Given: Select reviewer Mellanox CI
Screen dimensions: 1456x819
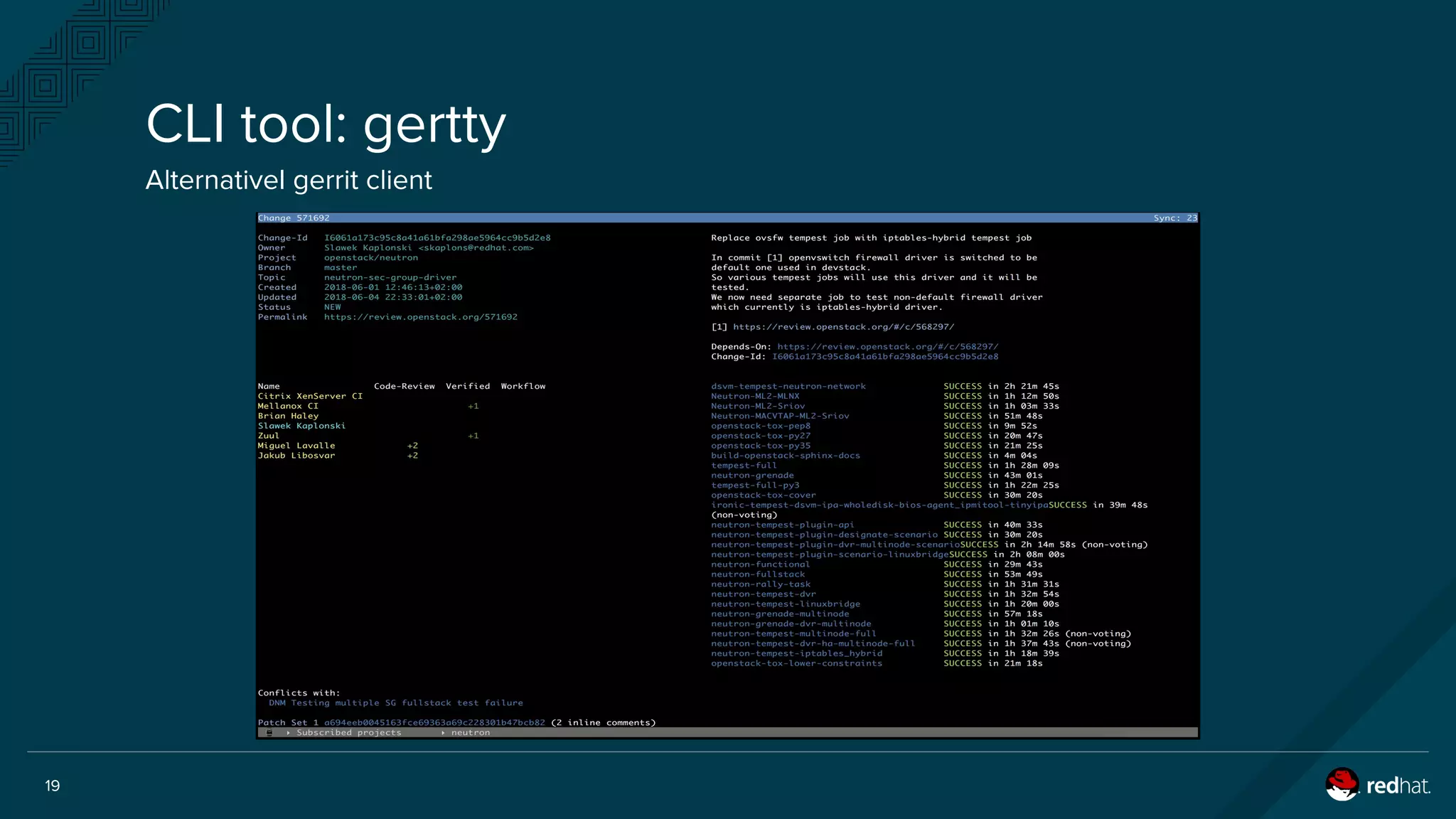Looking at the screenshot, I should pos(288,407).
